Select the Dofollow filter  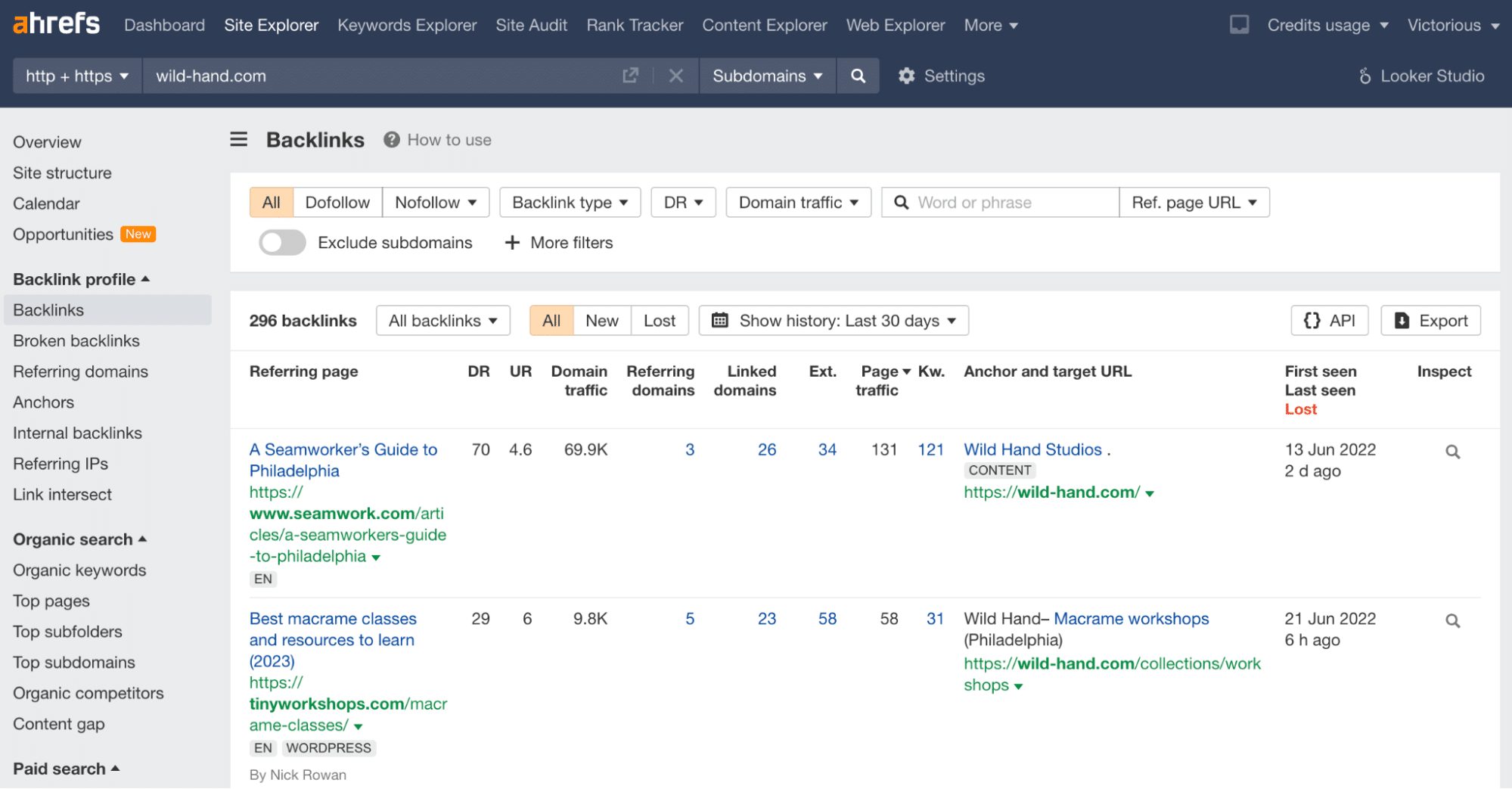(337, 203)
